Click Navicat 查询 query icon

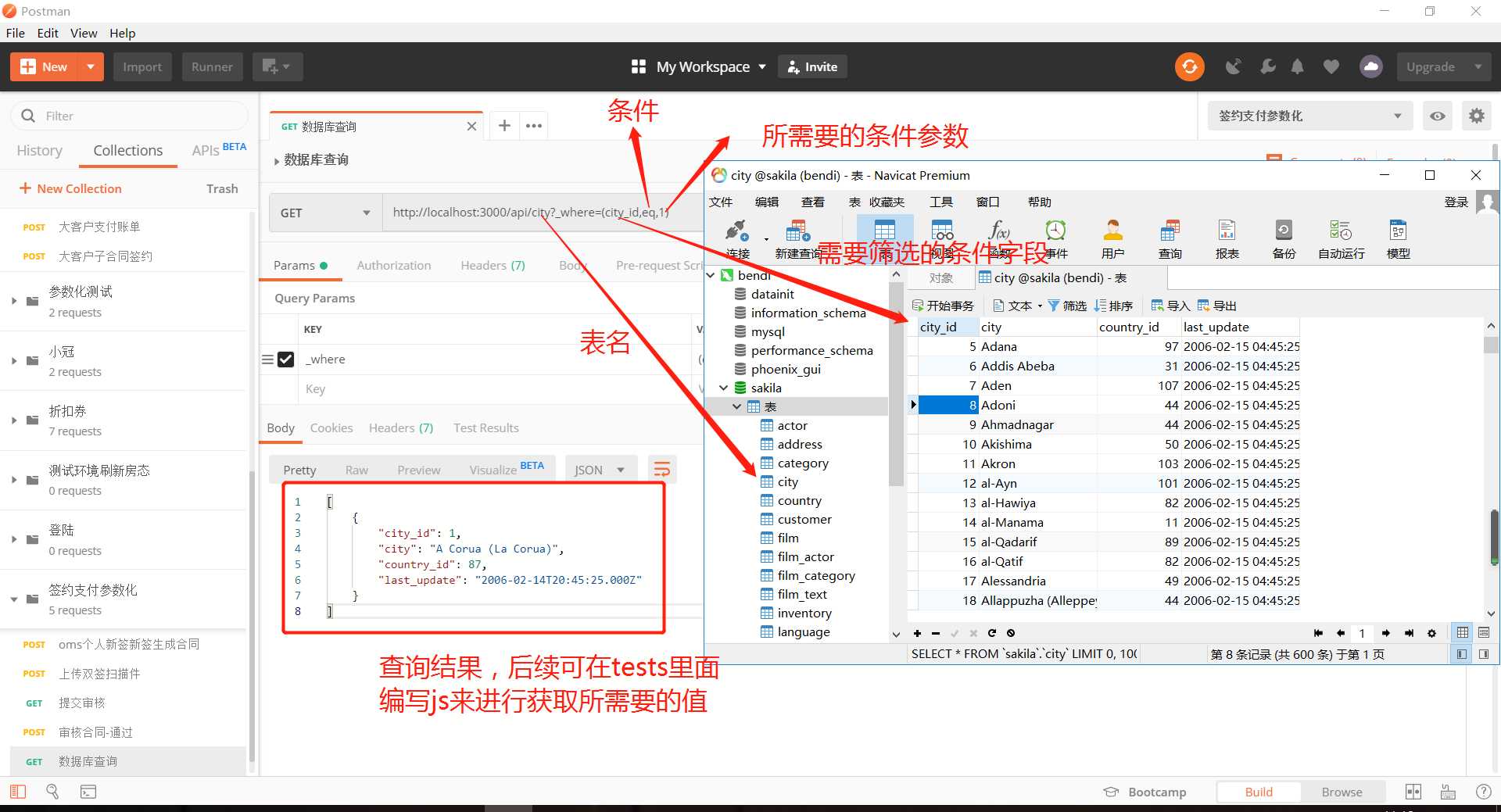coord(1170,240)
